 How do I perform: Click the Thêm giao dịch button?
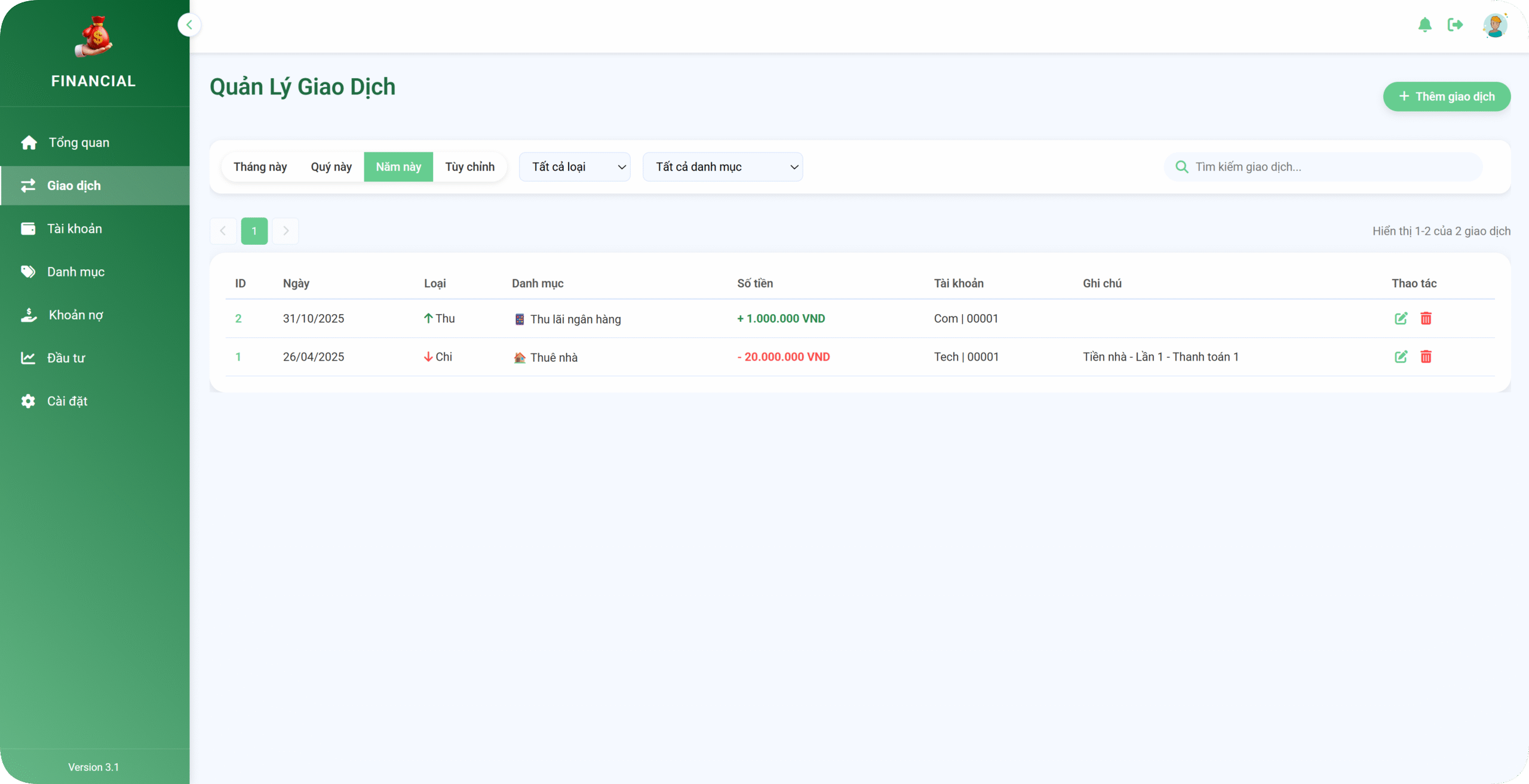pos(1446,97)
